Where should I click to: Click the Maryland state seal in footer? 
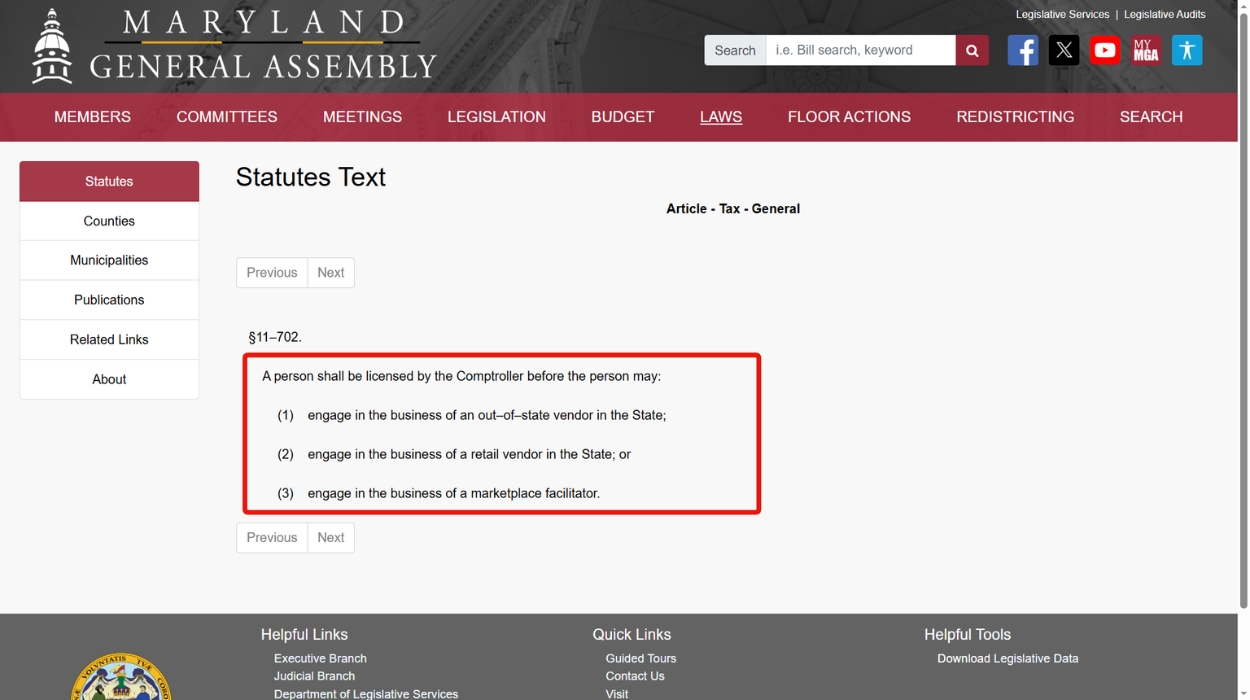pos(121,677)
